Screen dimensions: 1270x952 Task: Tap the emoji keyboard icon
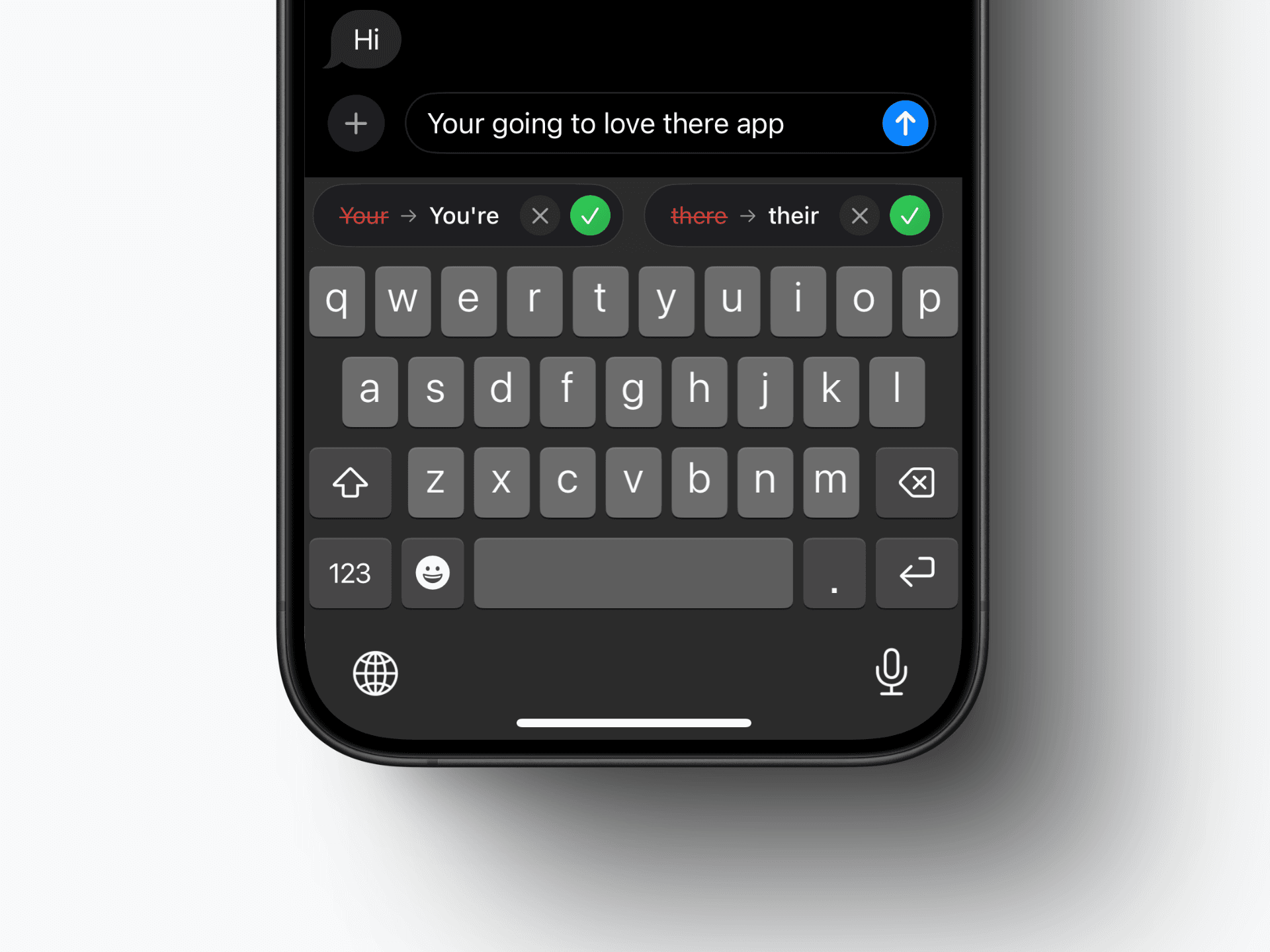click(x=432, y=572)
